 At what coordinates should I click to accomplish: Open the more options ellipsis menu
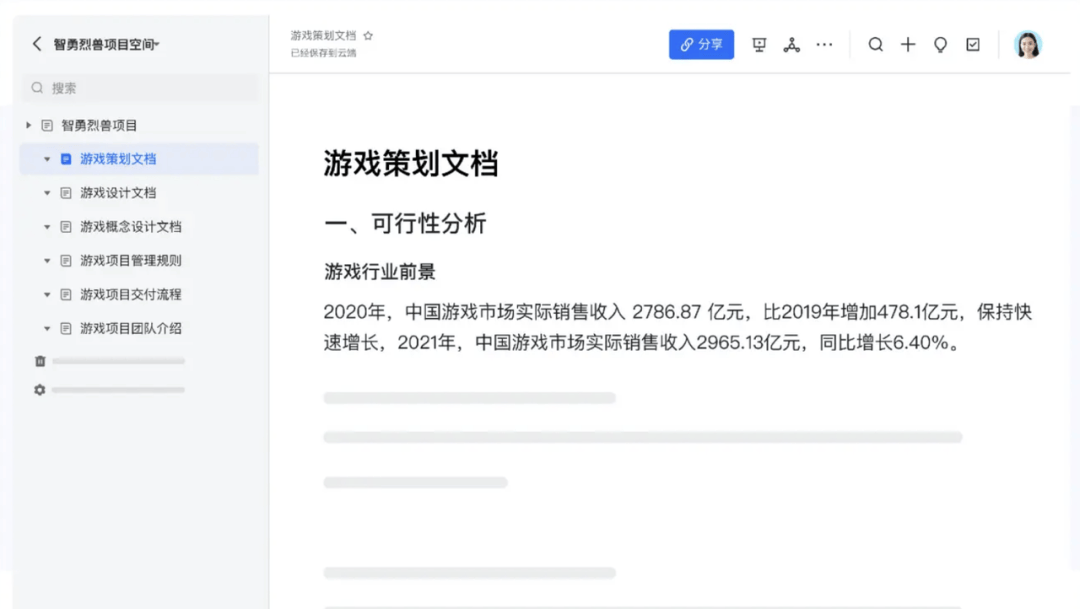pos(824,45)
